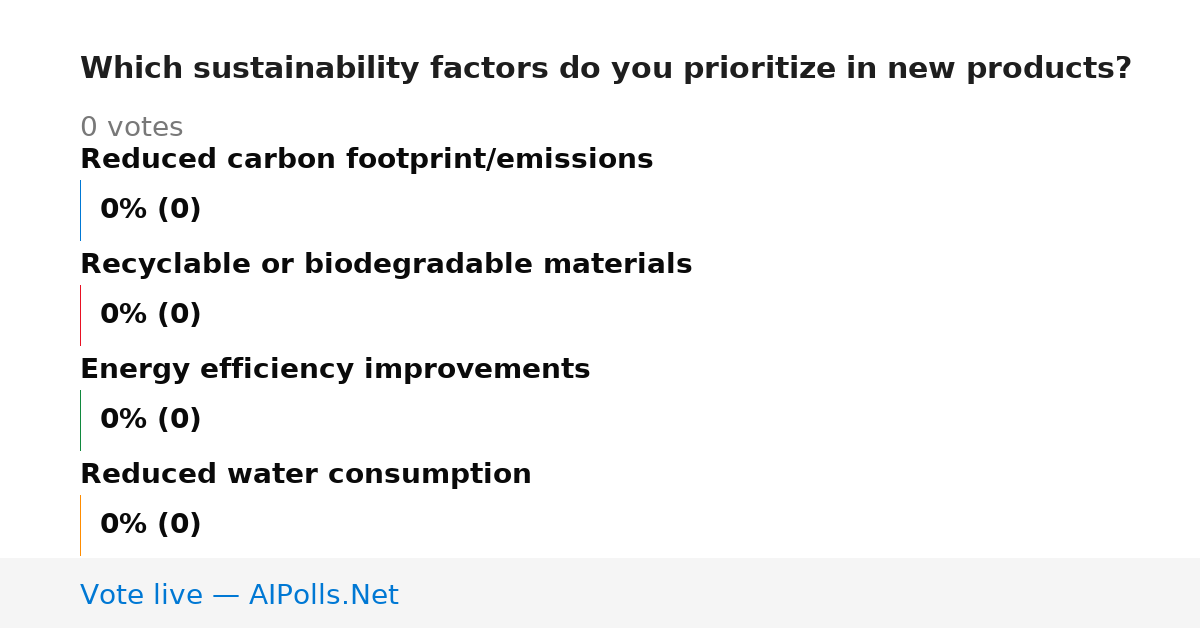This screenshot has height=628, width=1200.
Task: Select Reduced carbon footprint/emissions option
Action: pos(366,160)
